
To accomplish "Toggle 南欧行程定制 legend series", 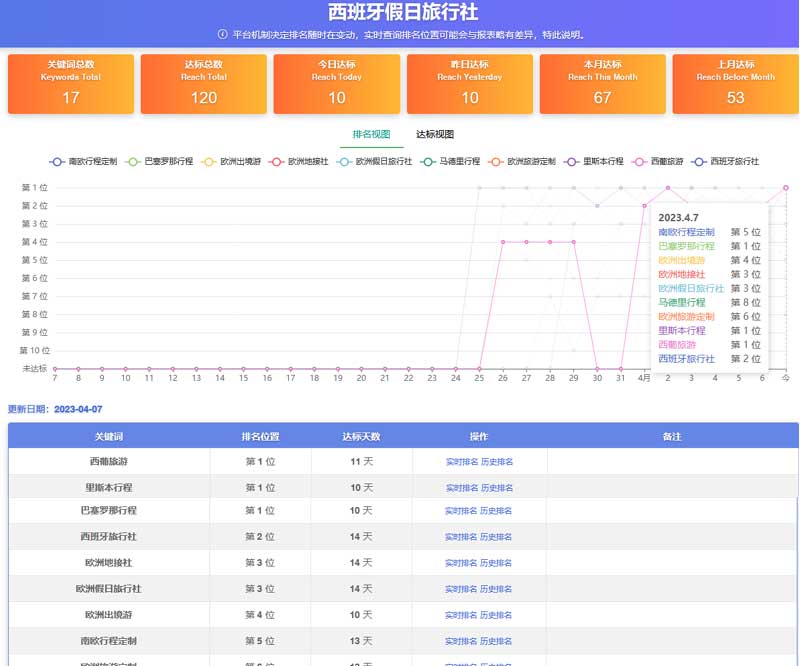I will click(57, 161).
